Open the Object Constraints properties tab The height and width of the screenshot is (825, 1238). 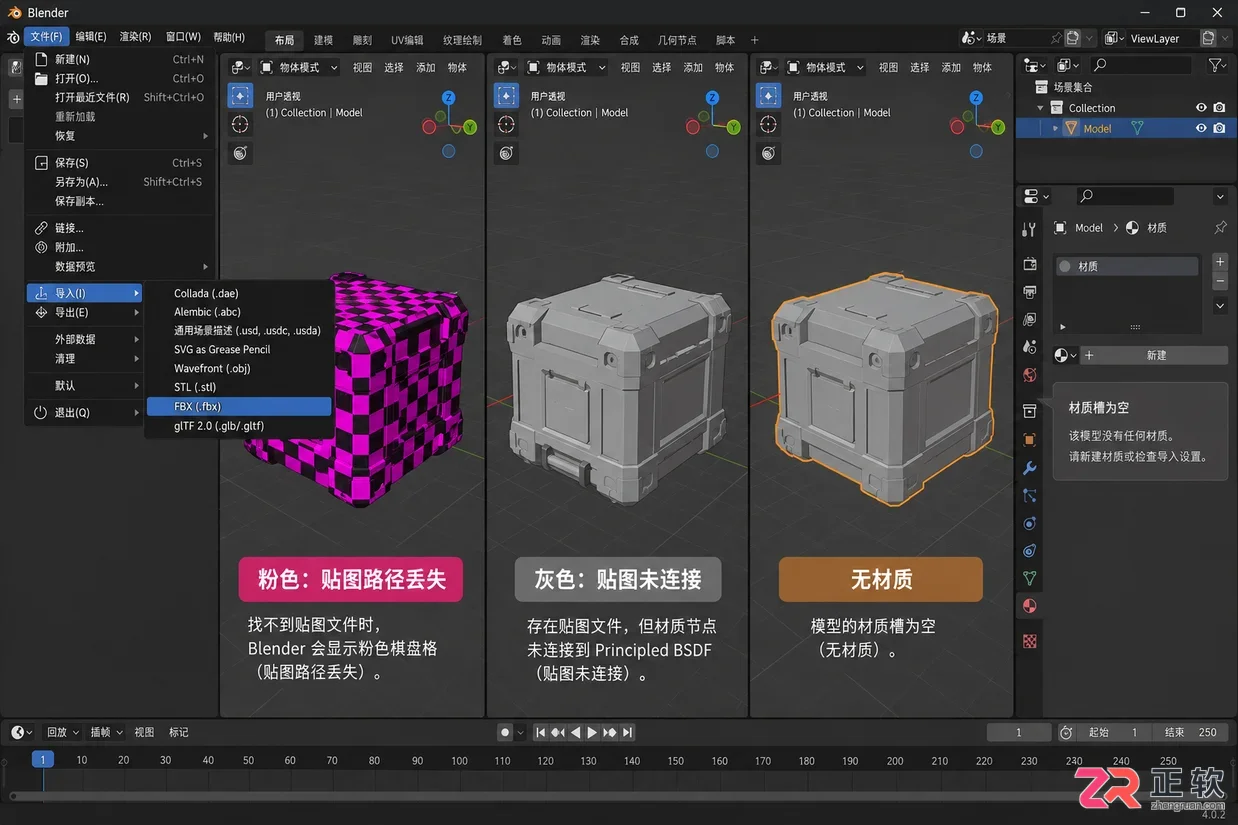click(x=1029, y=550)
